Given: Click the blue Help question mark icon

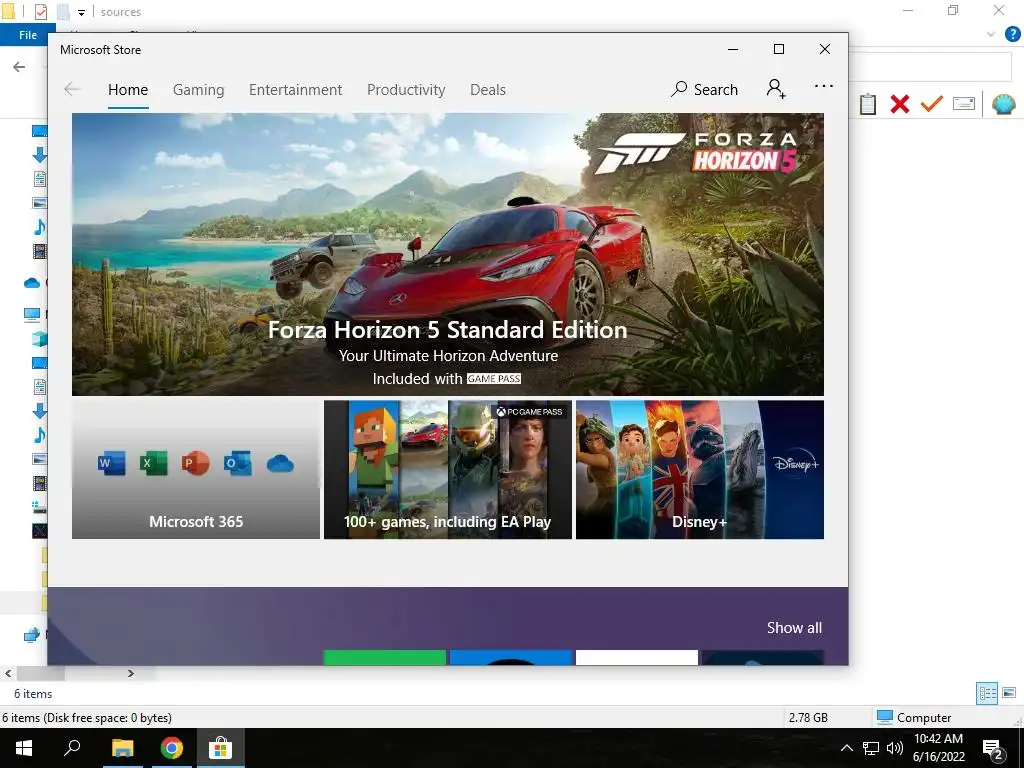Looking at the screenshot, I should coord(1012,34).
